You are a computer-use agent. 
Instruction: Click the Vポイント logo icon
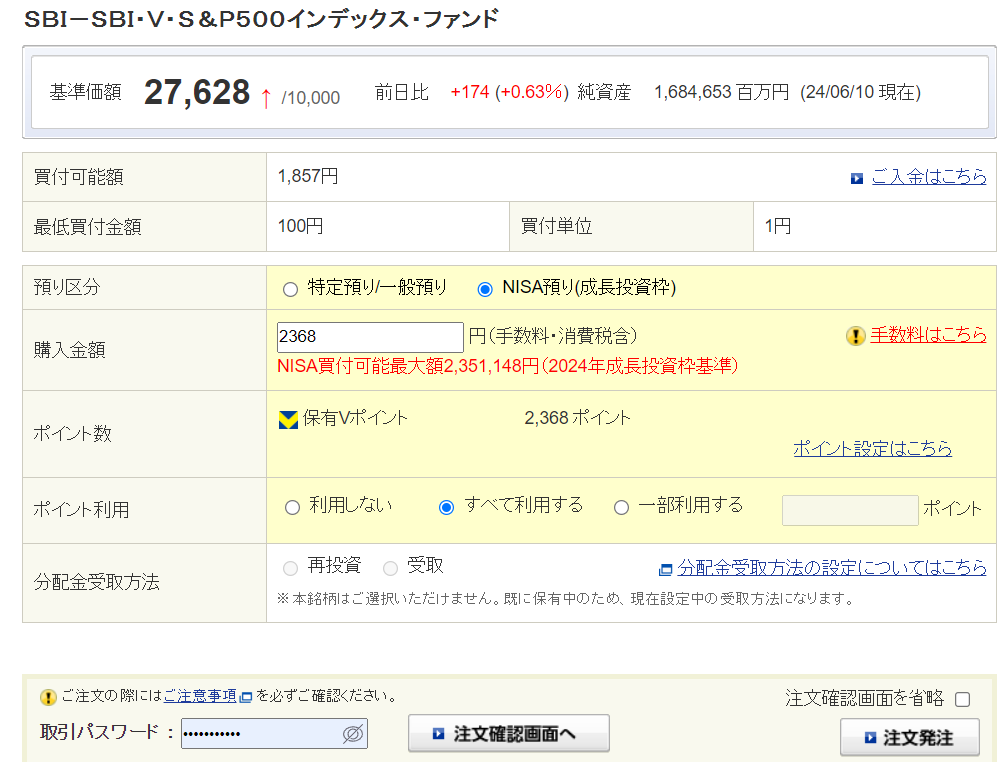tap(288, 419)
